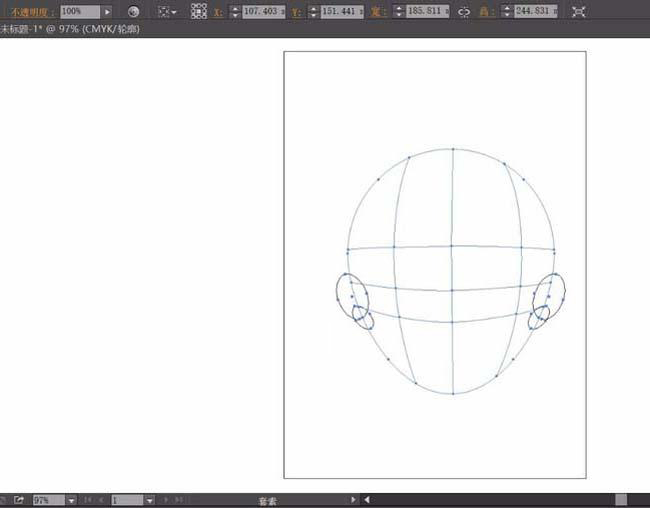Screen dimensions: 650x508
Task: Click the X coordinate label
Action: (218, 11)
